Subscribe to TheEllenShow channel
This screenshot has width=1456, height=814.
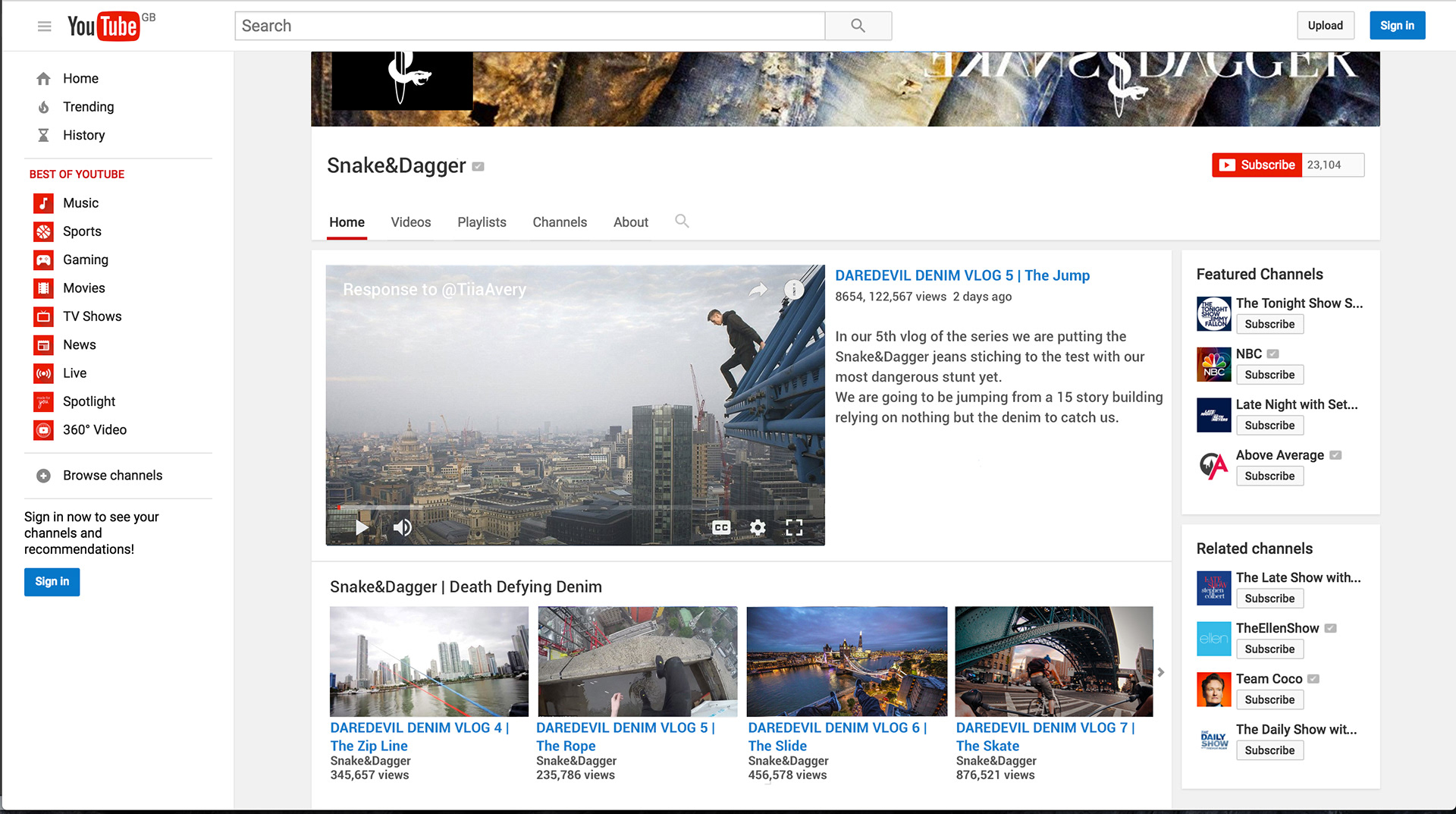(x=1269, y=649)
